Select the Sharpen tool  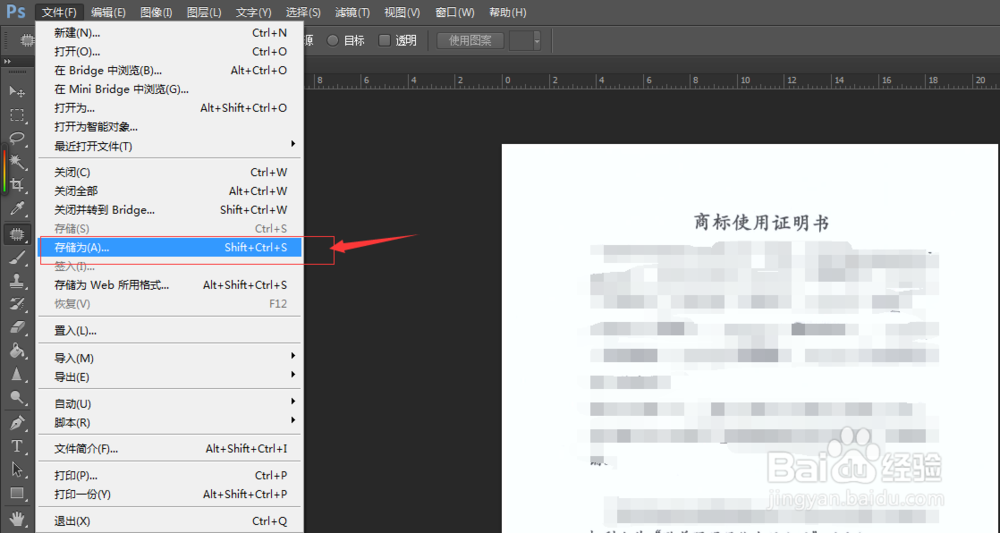(x=17, y=374)
